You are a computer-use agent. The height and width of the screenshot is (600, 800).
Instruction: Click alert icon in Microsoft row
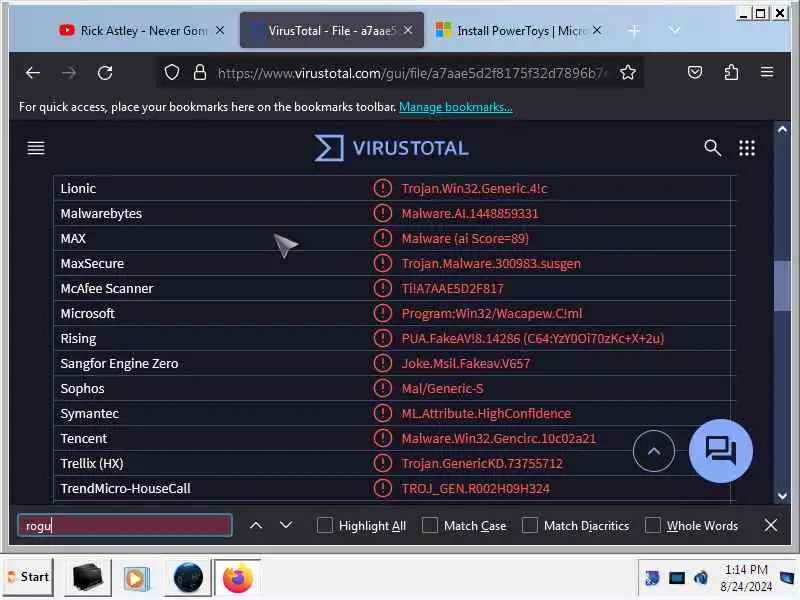point(382,313)
